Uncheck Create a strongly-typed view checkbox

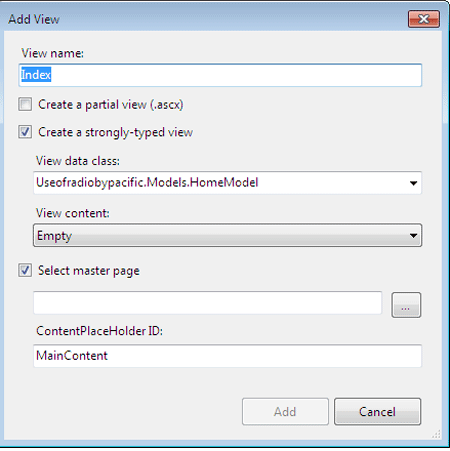25,132
